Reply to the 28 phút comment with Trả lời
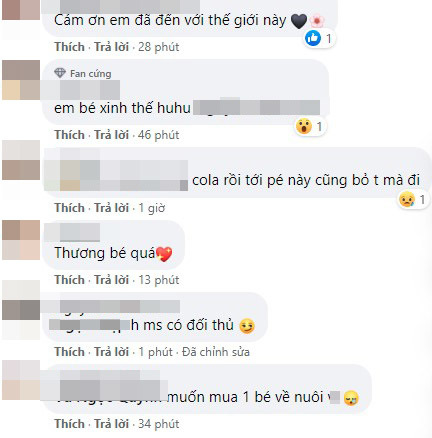Screen dimensions: 432x438 coord(111,47)
